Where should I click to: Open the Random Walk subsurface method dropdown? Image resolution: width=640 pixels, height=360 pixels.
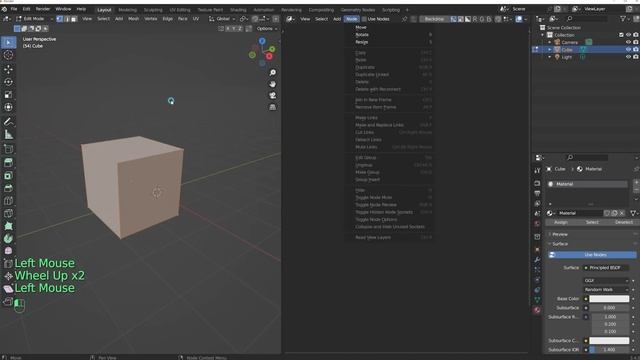point(606,290)
